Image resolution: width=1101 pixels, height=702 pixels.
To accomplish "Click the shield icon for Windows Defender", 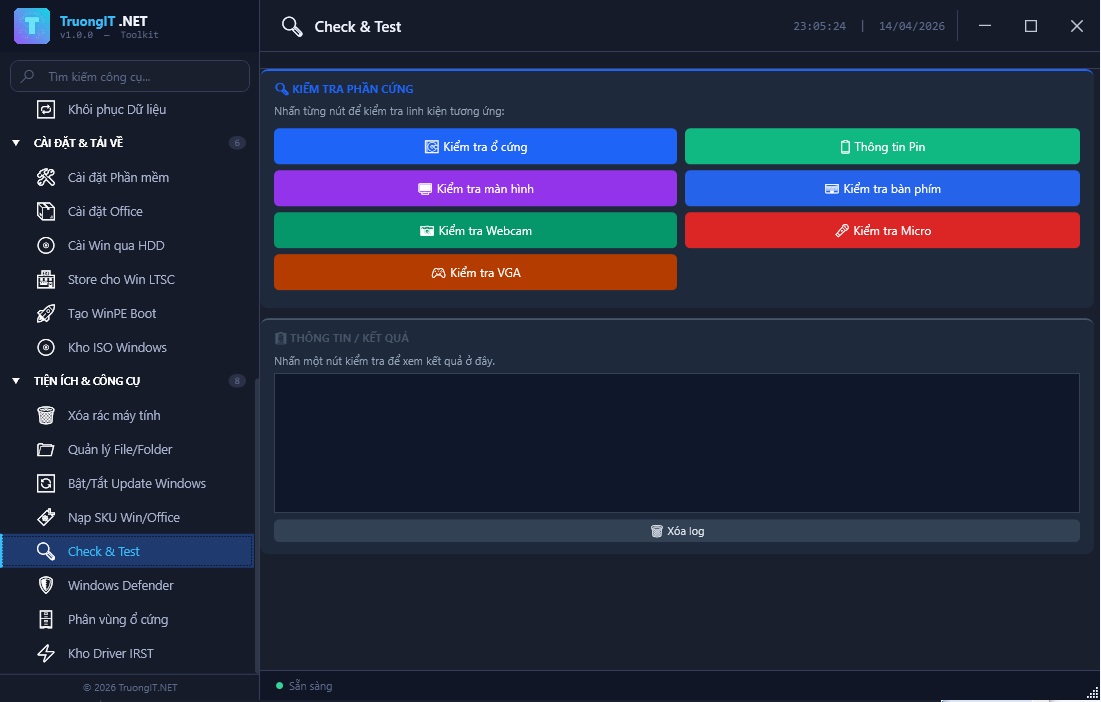I will 46,586.
